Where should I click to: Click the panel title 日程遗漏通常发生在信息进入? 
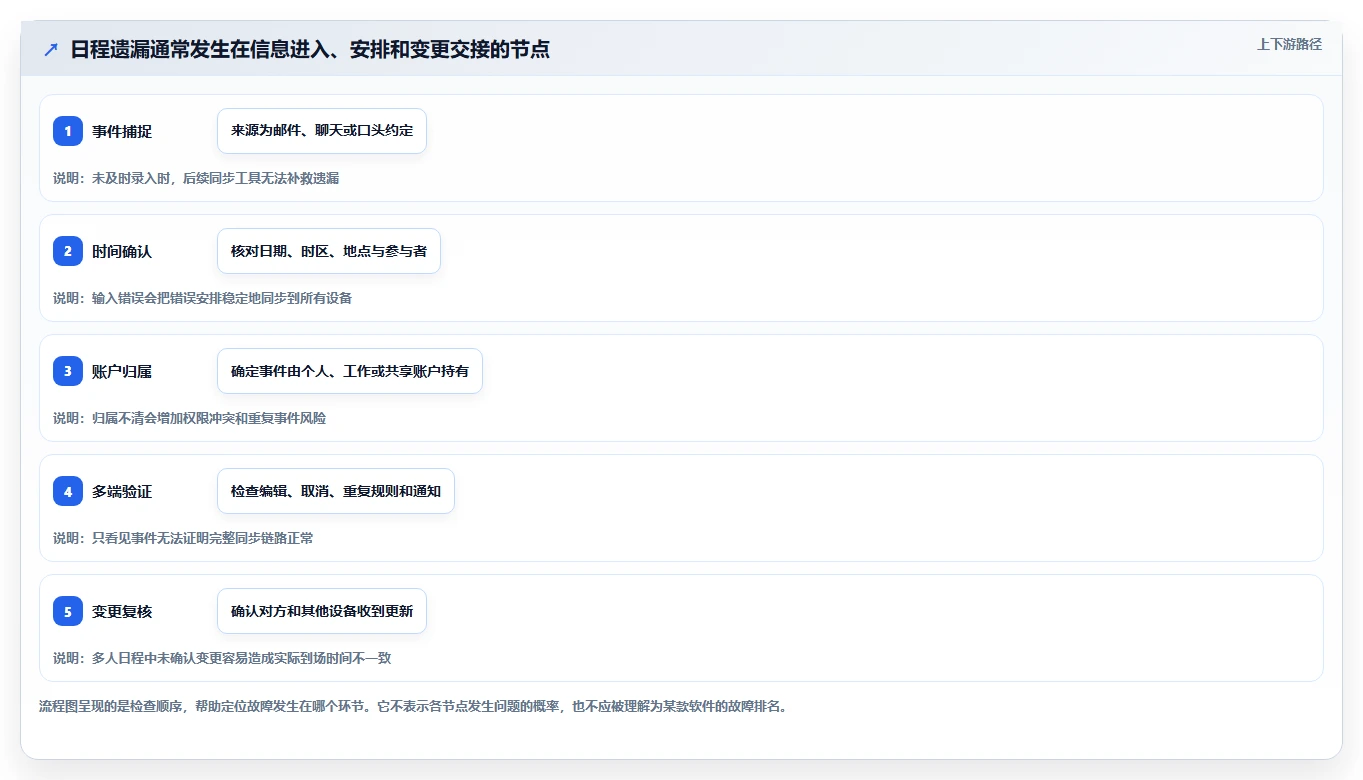pyautogui.click(x=310, y=49)
